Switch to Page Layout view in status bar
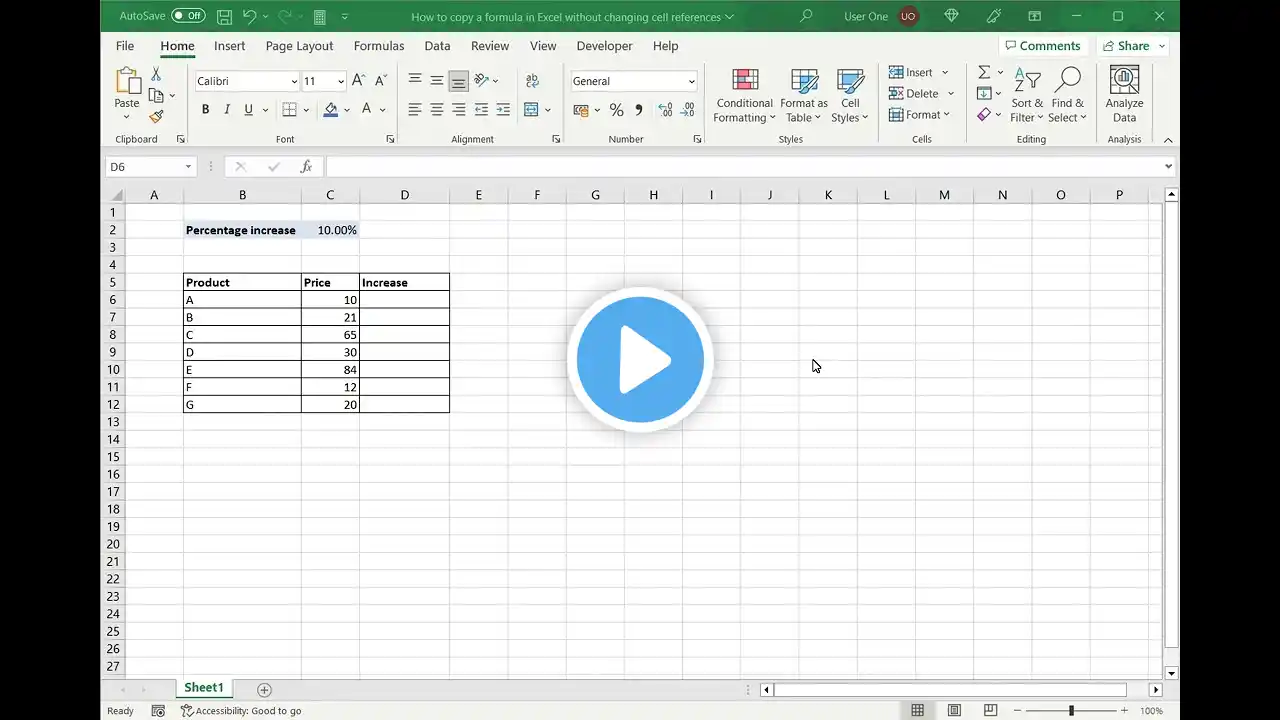Screen dimensions: 1280x720 (x=954, y=711)
